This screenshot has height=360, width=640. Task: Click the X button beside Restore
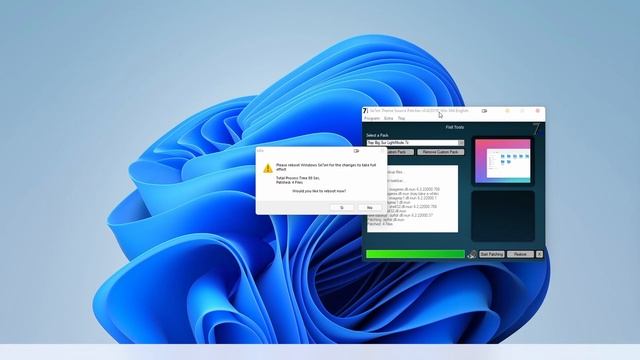click(539, 254)
